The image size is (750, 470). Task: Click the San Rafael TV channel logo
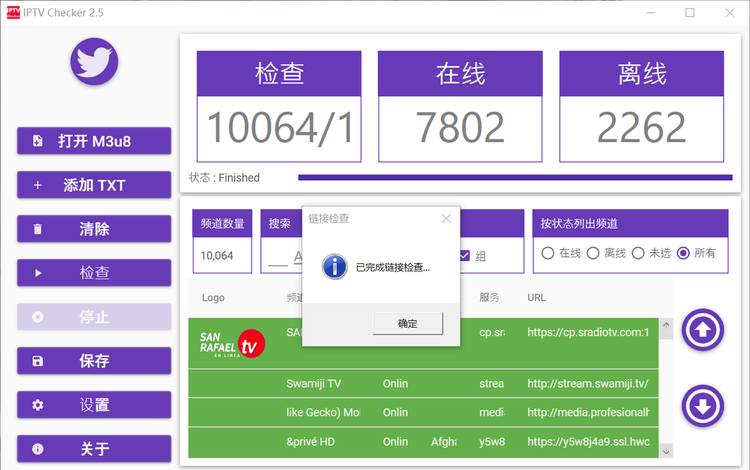[232, 344]
